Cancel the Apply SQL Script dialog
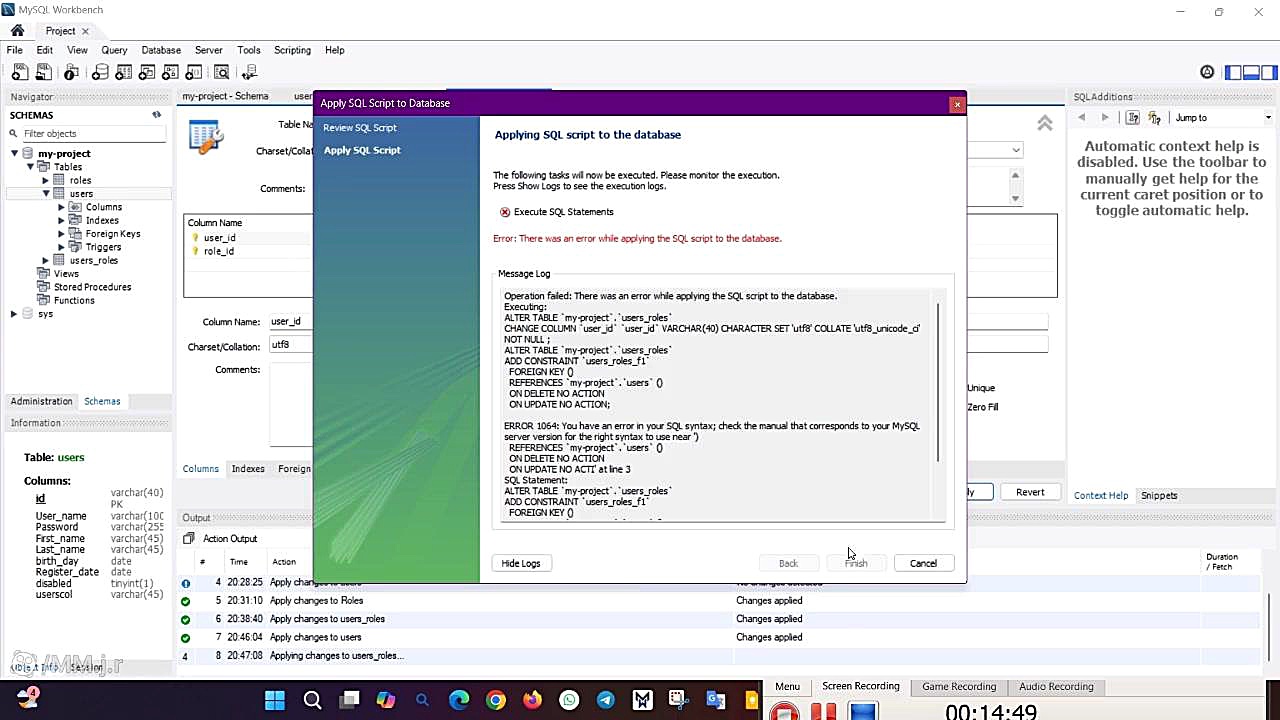 click(923, 563)
